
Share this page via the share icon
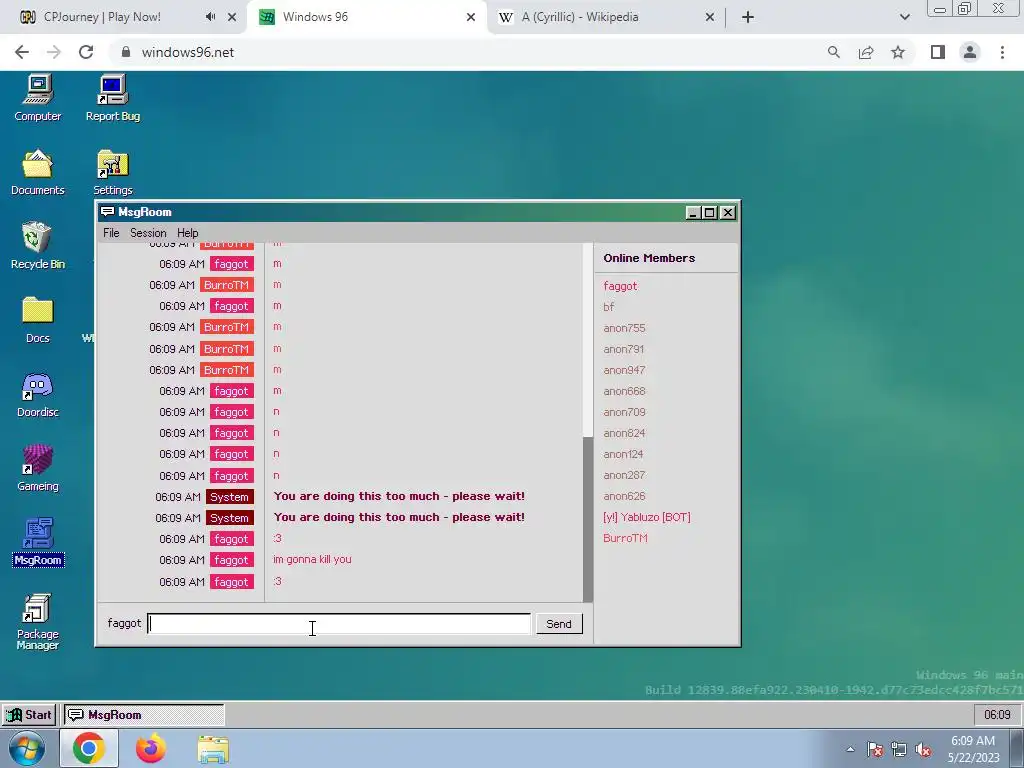[866, 52]
